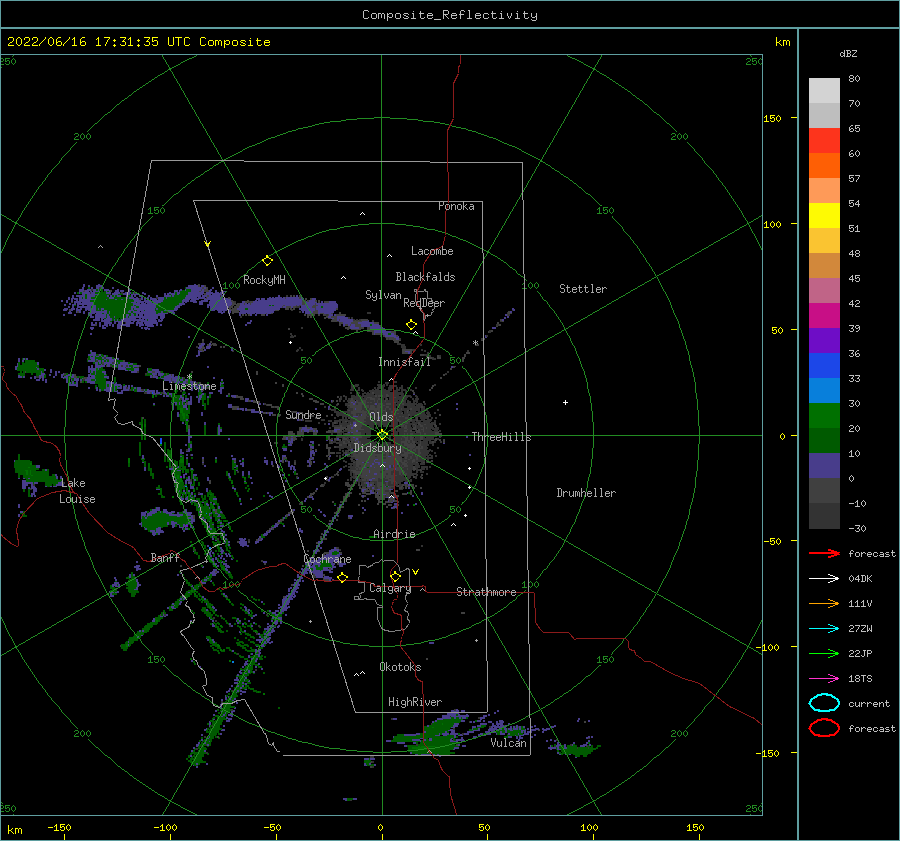Click the yellow radar site marker at center
900x841 pixels.
(x=382, y=435)
